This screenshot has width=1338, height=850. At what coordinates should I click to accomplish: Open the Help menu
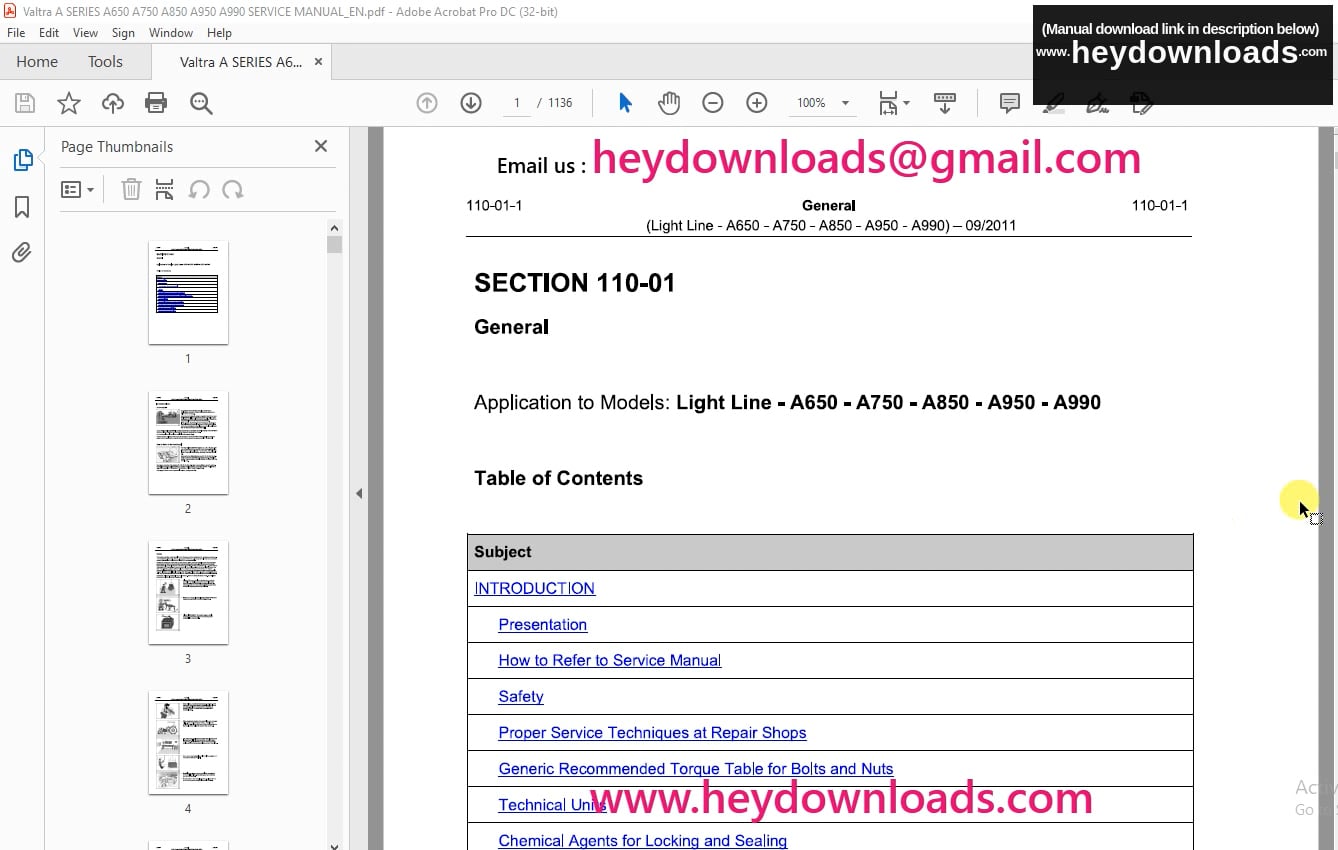[x=219, y=33]
